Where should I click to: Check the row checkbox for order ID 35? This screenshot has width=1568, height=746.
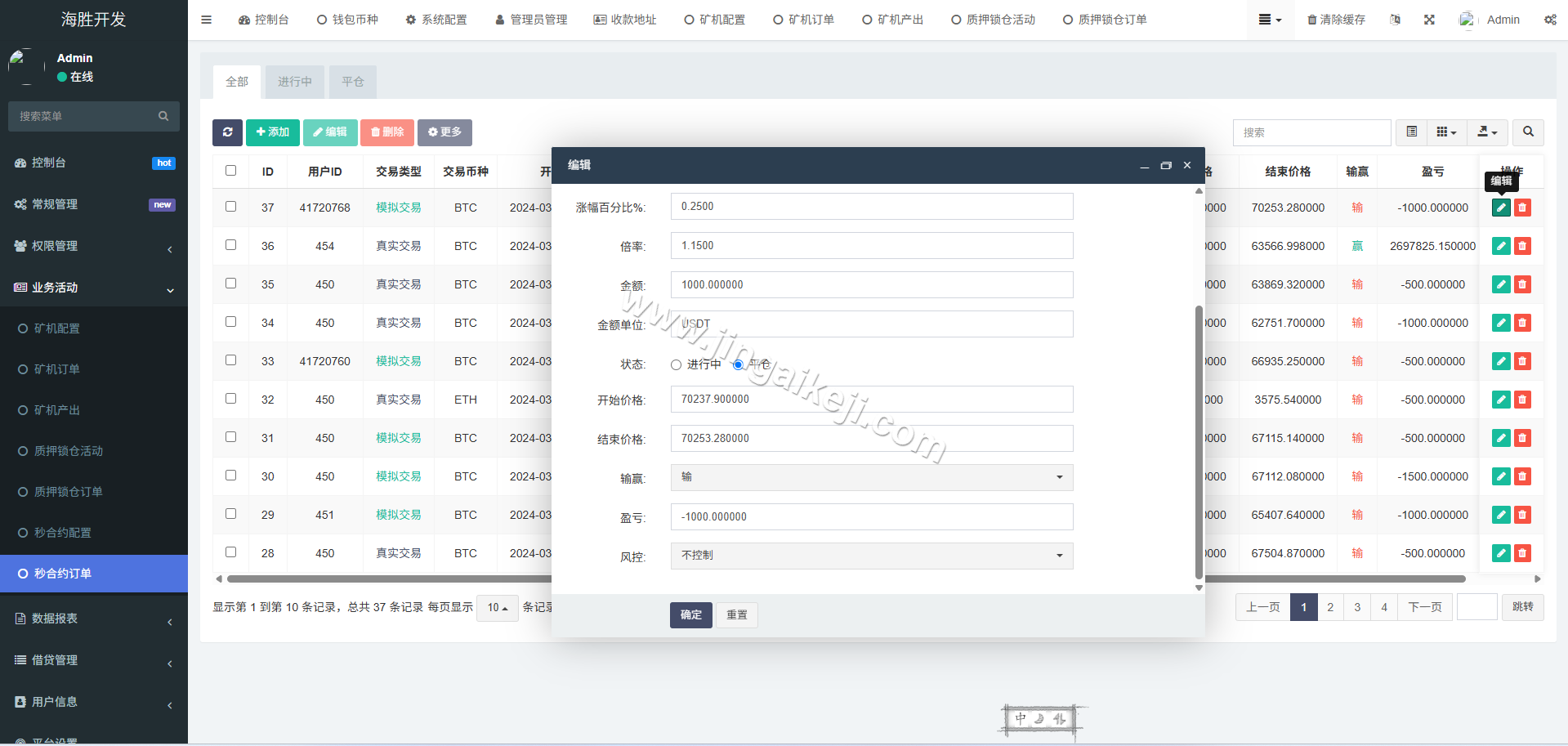pyautogui.click(x=230, y=284)
